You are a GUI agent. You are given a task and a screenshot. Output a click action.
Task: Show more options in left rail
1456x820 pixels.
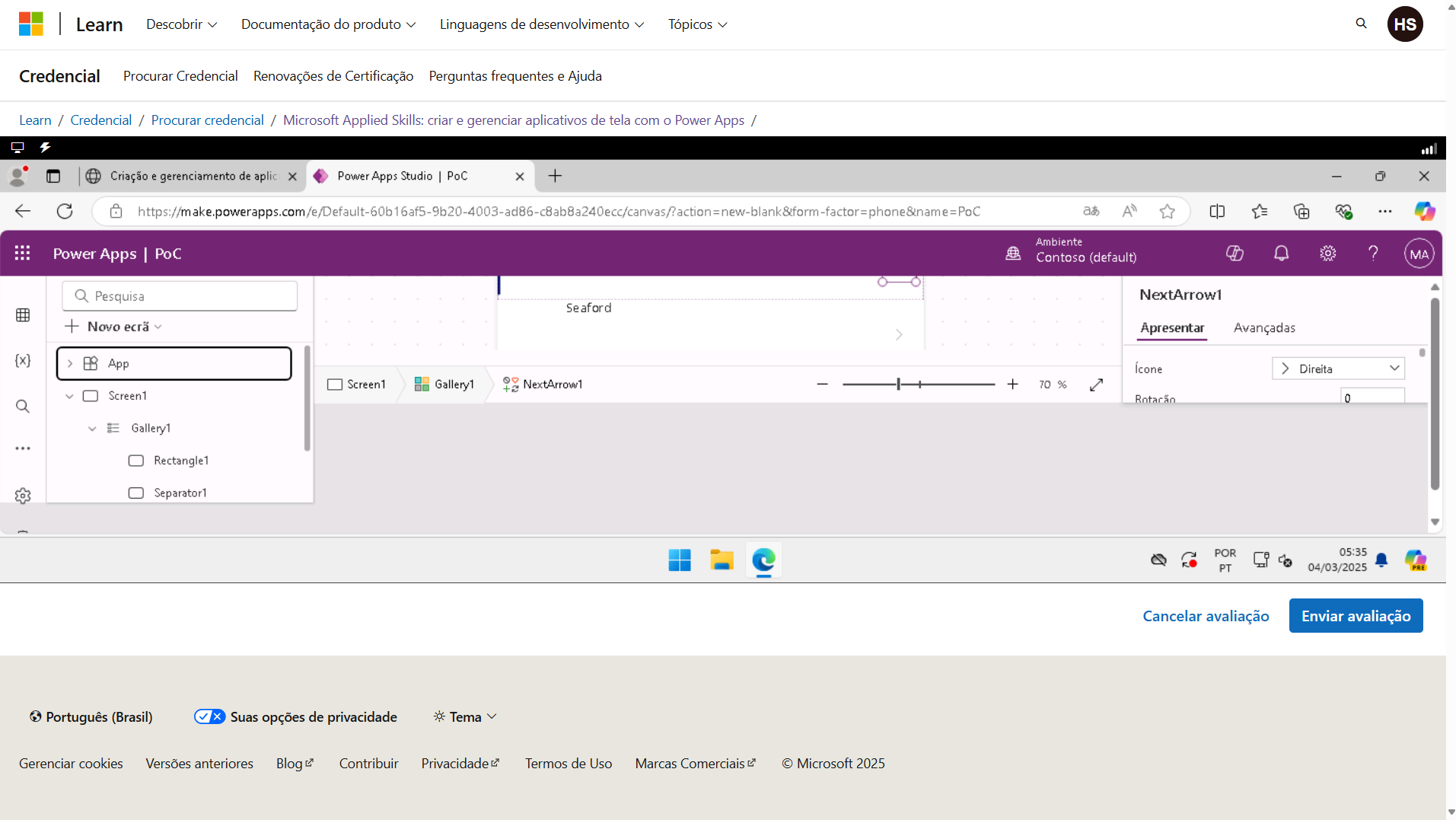coord(23,448)
